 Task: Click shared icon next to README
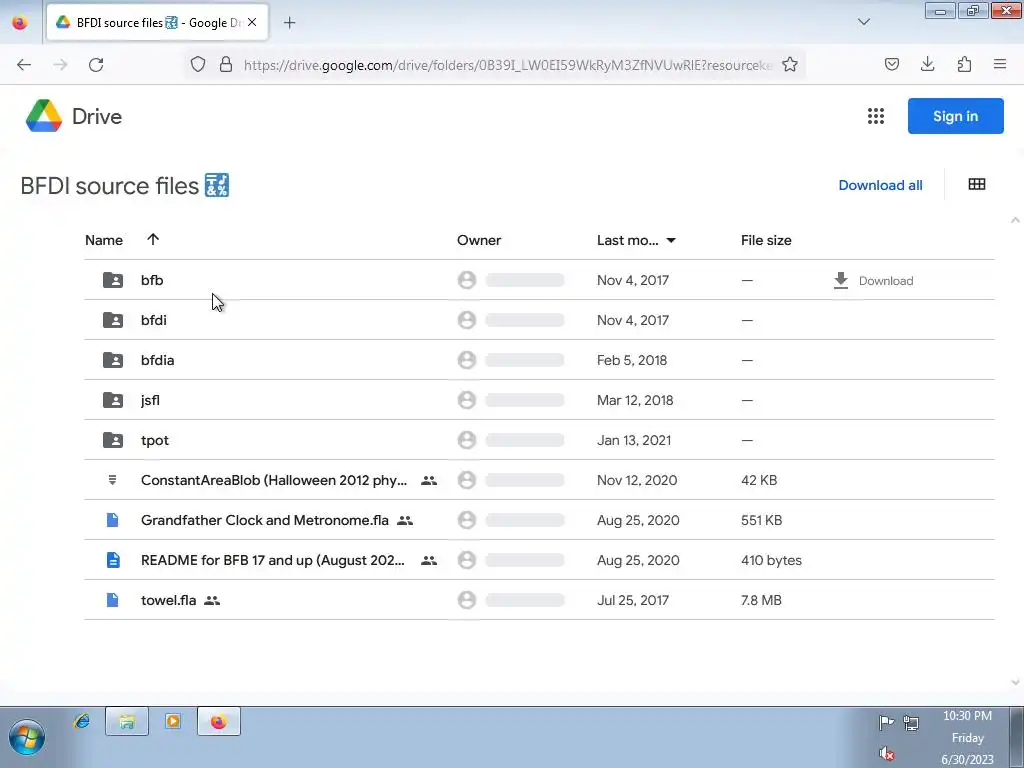point(429,560)
